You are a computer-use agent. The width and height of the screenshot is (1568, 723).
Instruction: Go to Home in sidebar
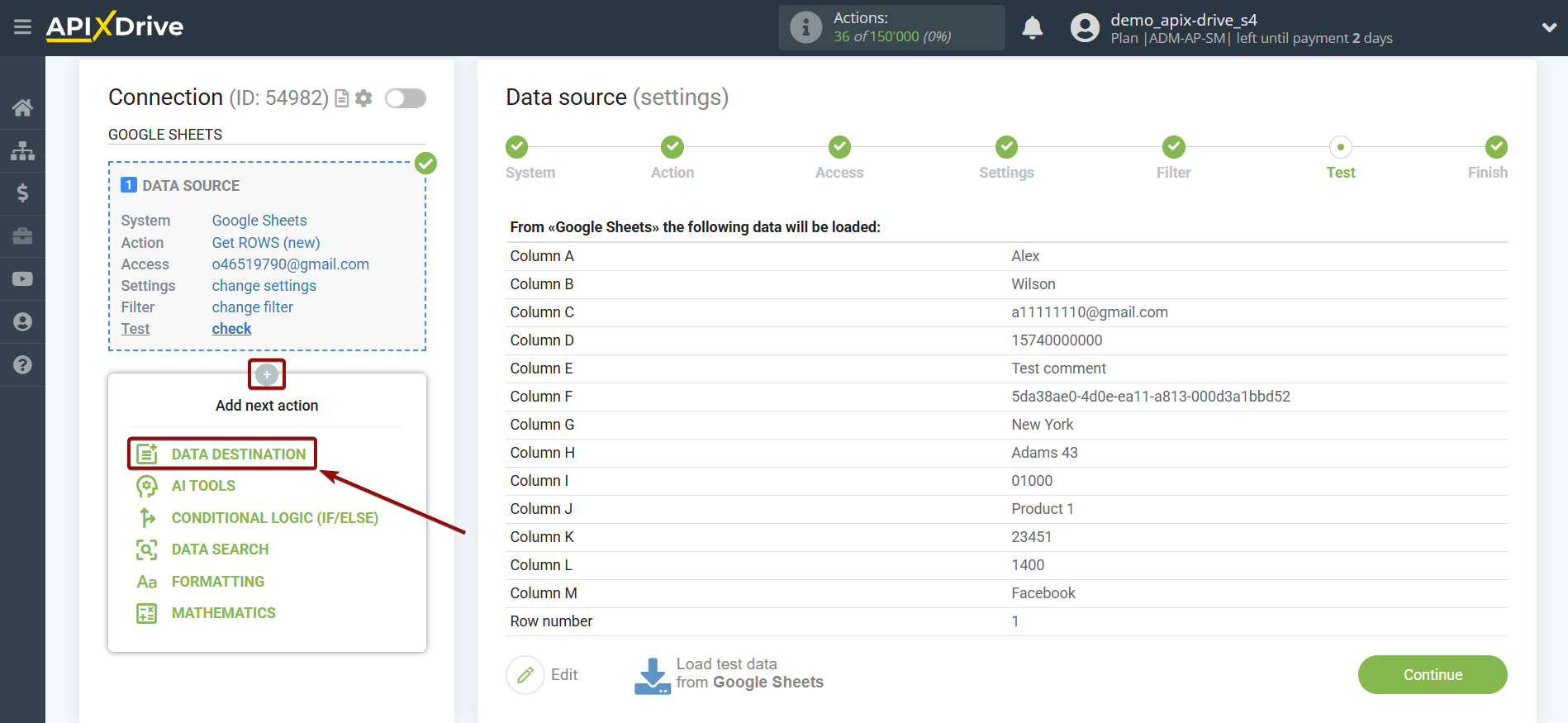pyautogui.click(x=22, y=107)
